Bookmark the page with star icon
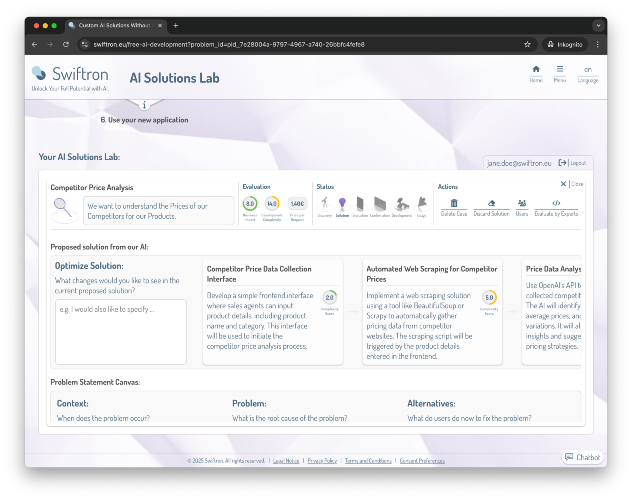Screen dimensions: 632x500 [527, 44]
